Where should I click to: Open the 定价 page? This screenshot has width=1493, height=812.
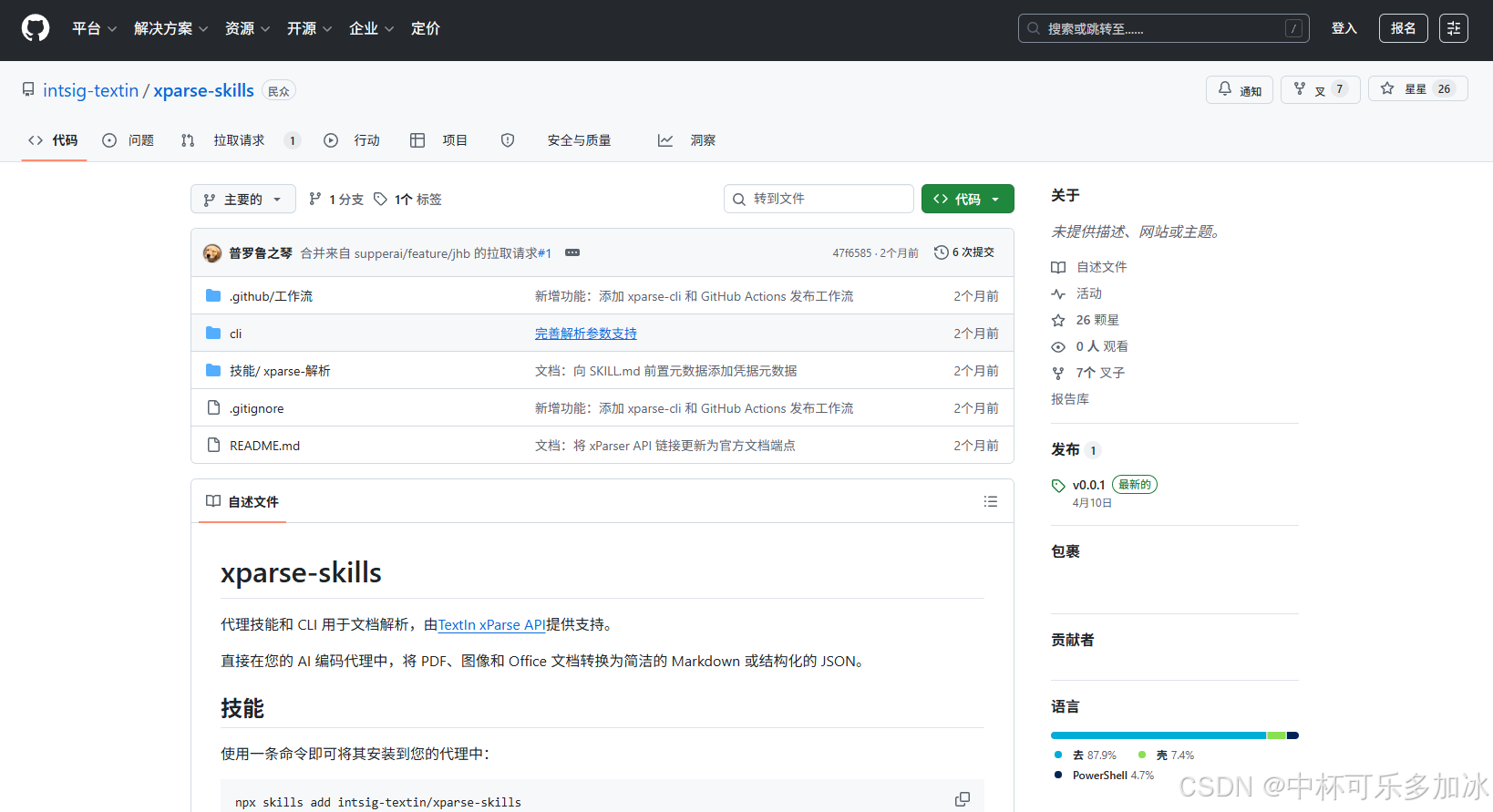click(x=425, y=28)
